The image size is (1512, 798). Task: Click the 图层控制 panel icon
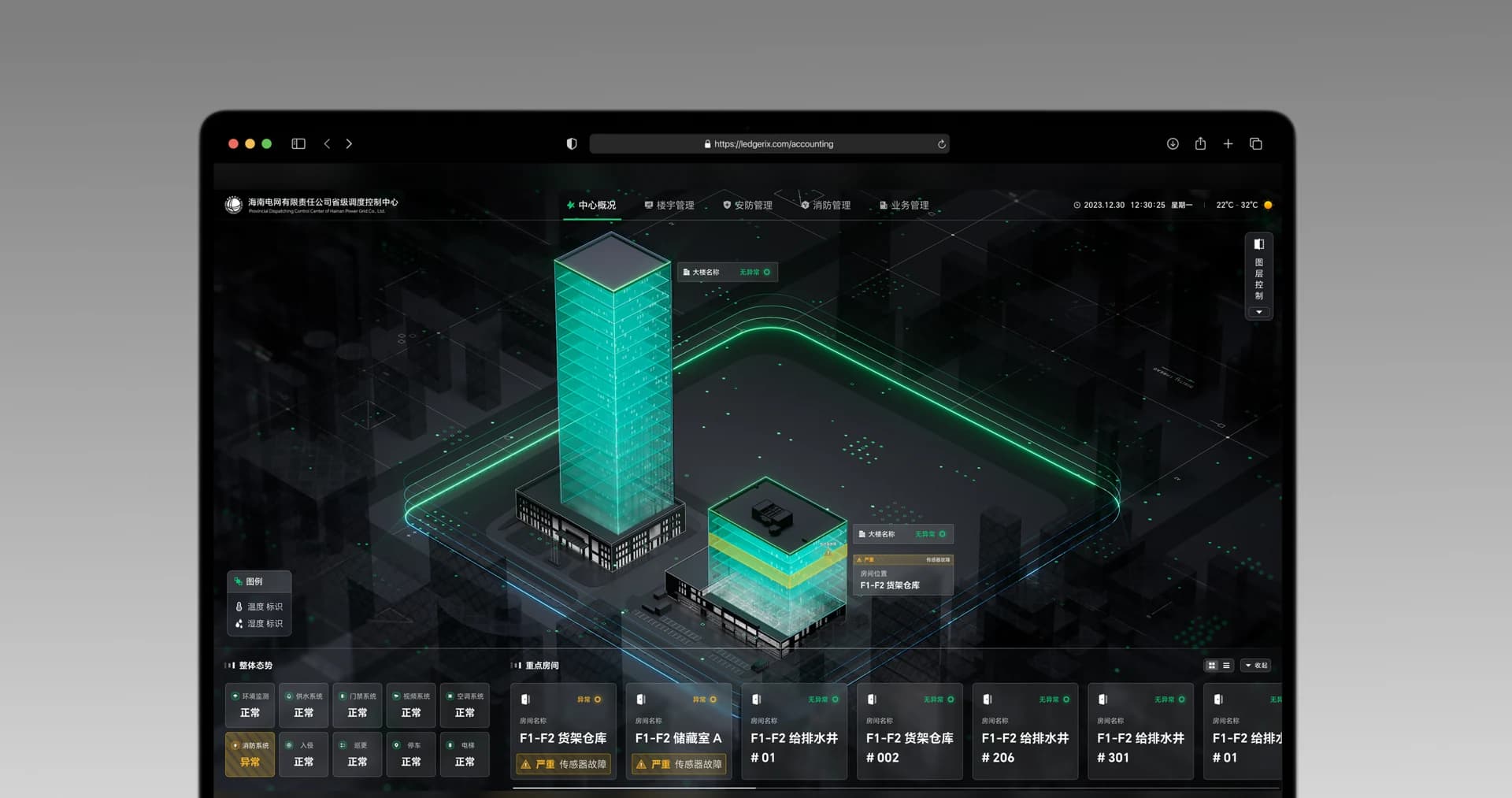click(1259, 244)
